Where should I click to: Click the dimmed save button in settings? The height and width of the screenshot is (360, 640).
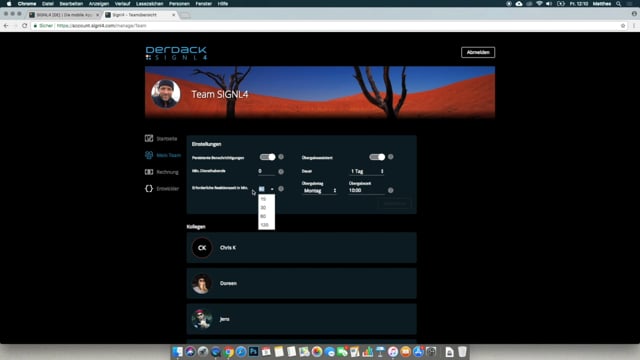tap(395, 203)
